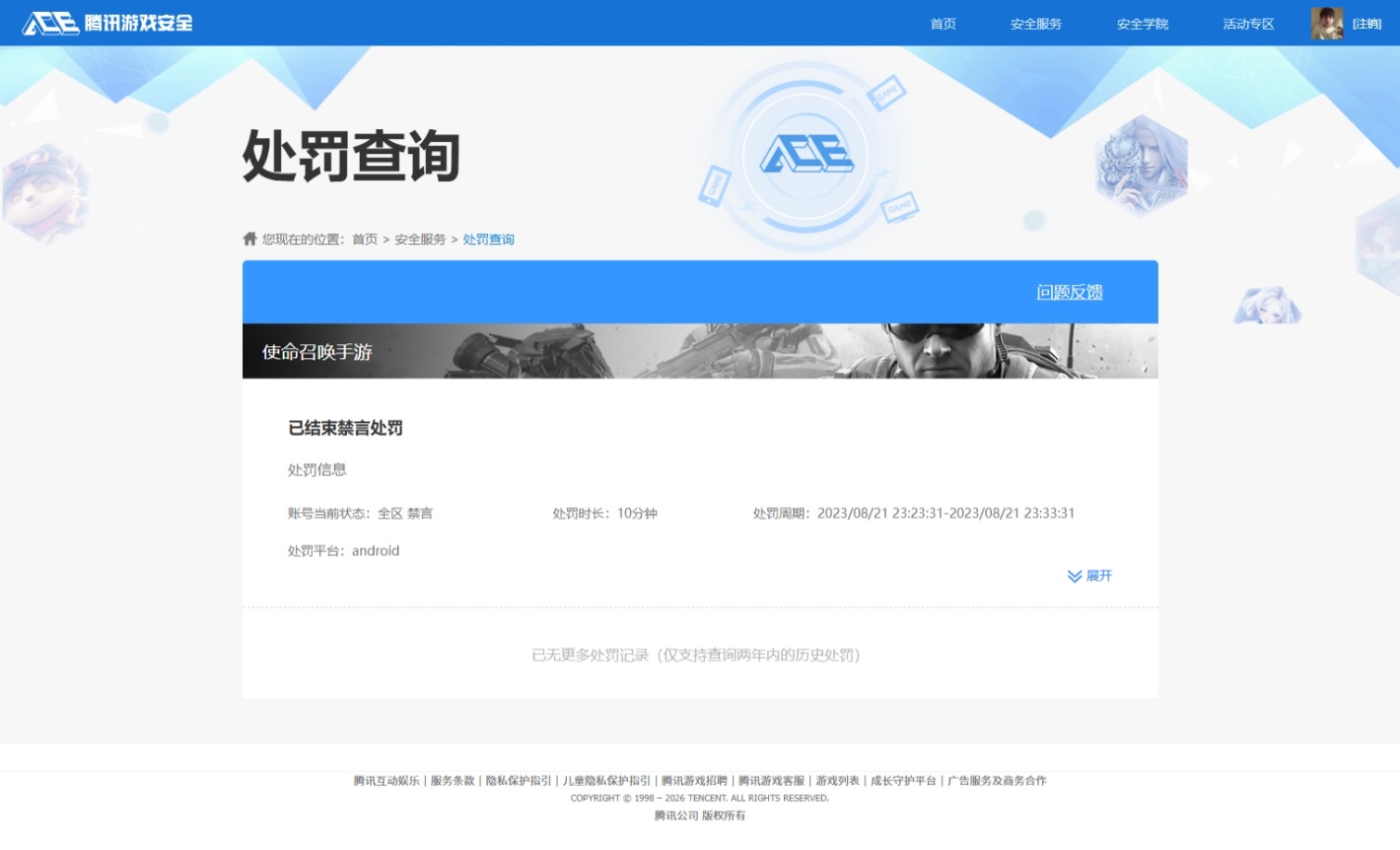1400x850 pixels.
Task: Open the 首页 nav menu item
Action: click(944, 24)
